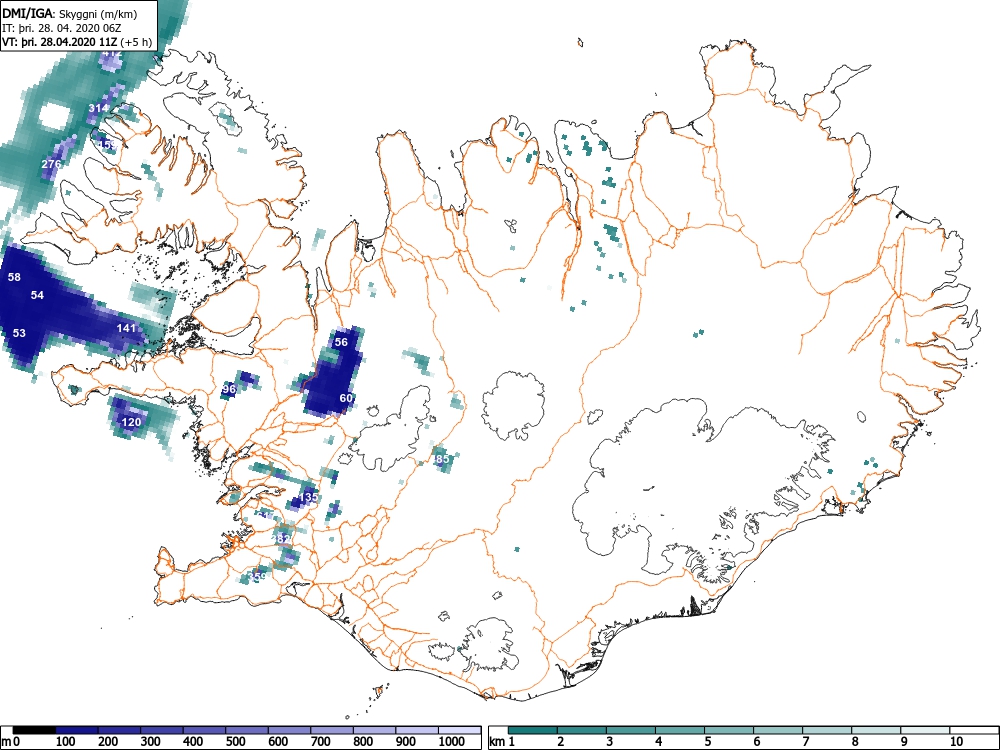Click the visibility value 58 offshore
The width and height of the screenshot is (1000, 750).
[14, 277]
